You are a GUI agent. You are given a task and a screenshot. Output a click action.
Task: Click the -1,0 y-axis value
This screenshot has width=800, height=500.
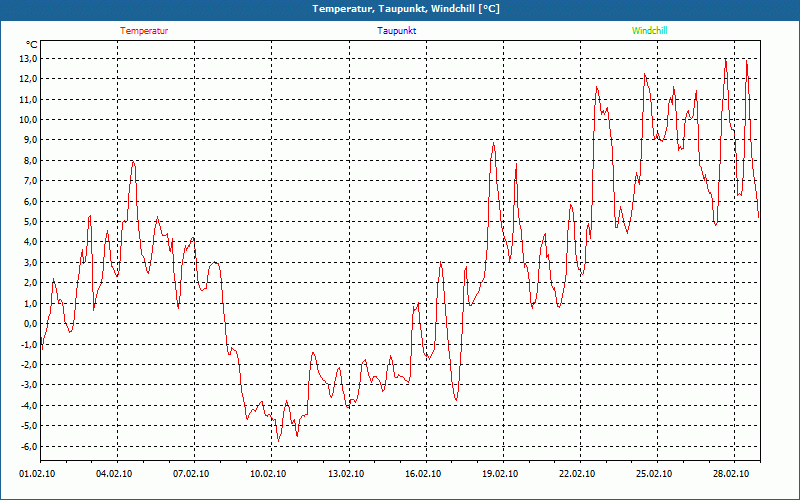tap(29, 344)
